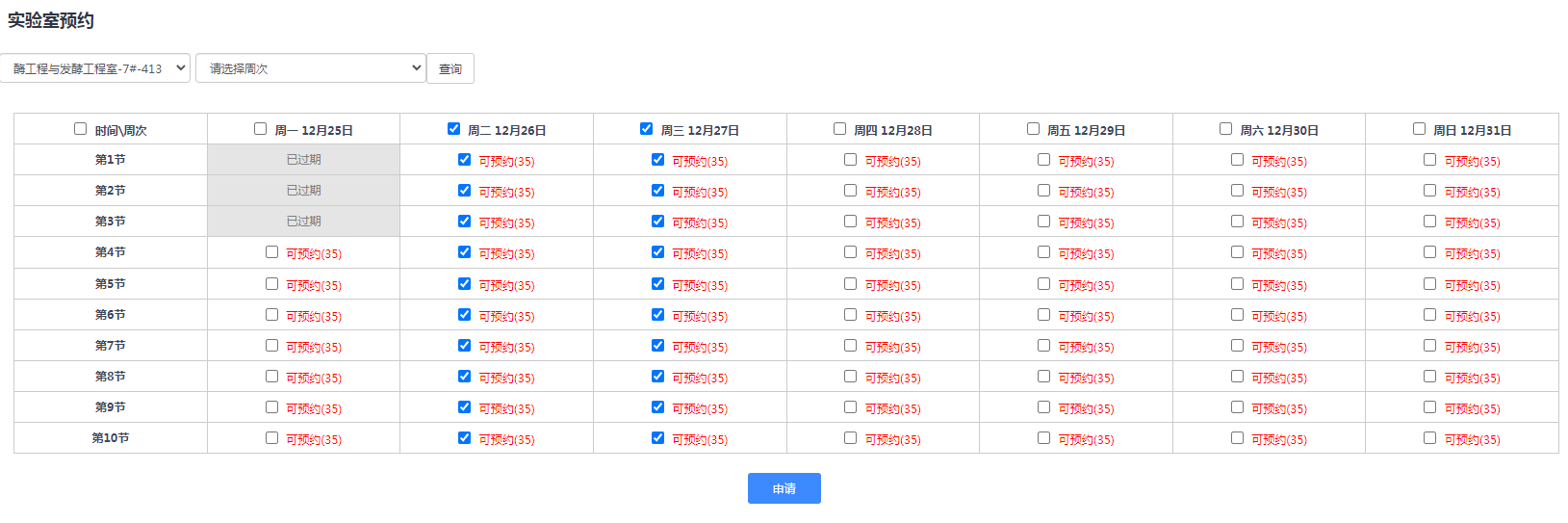This screenshot has width=1568, height=523.
Task: Check 第4节 slot for Monday 12月25日
Action: tap(271, 252)
